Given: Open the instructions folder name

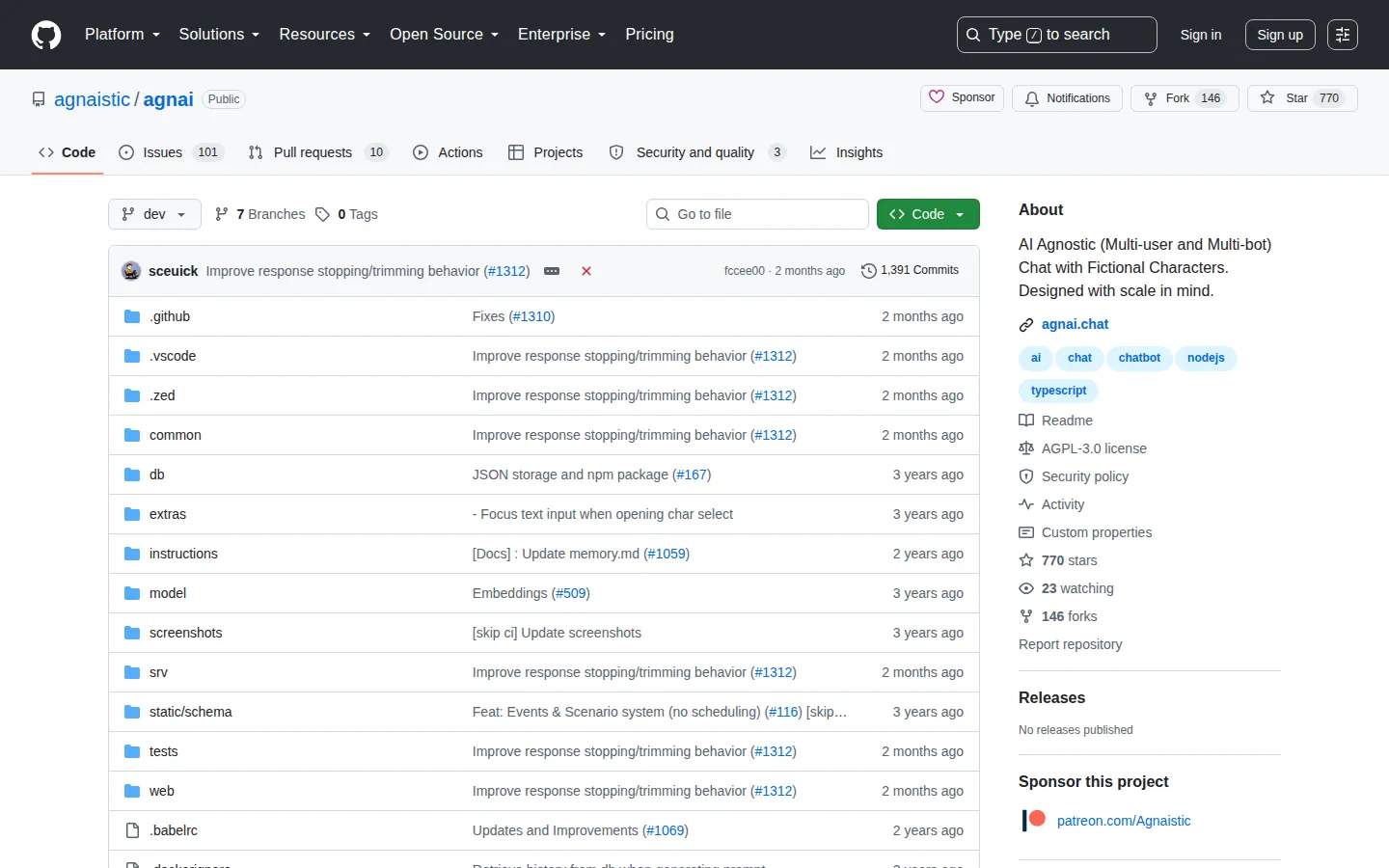Looking at the screenshot, I should [183, 554].
